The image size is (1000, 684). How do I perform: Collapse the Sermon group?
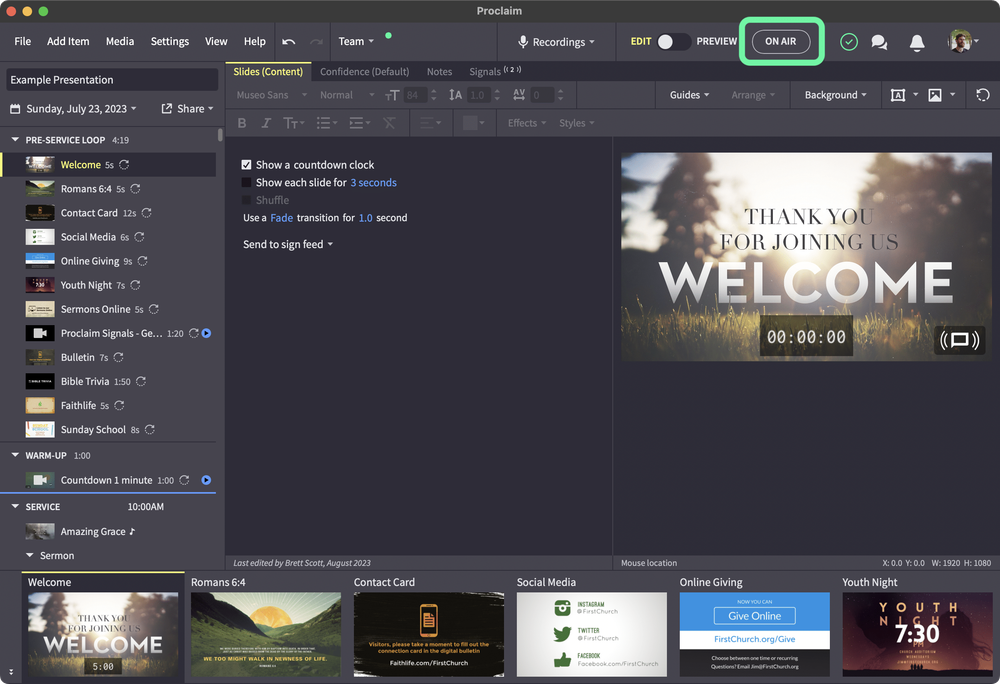pos(29,555)
